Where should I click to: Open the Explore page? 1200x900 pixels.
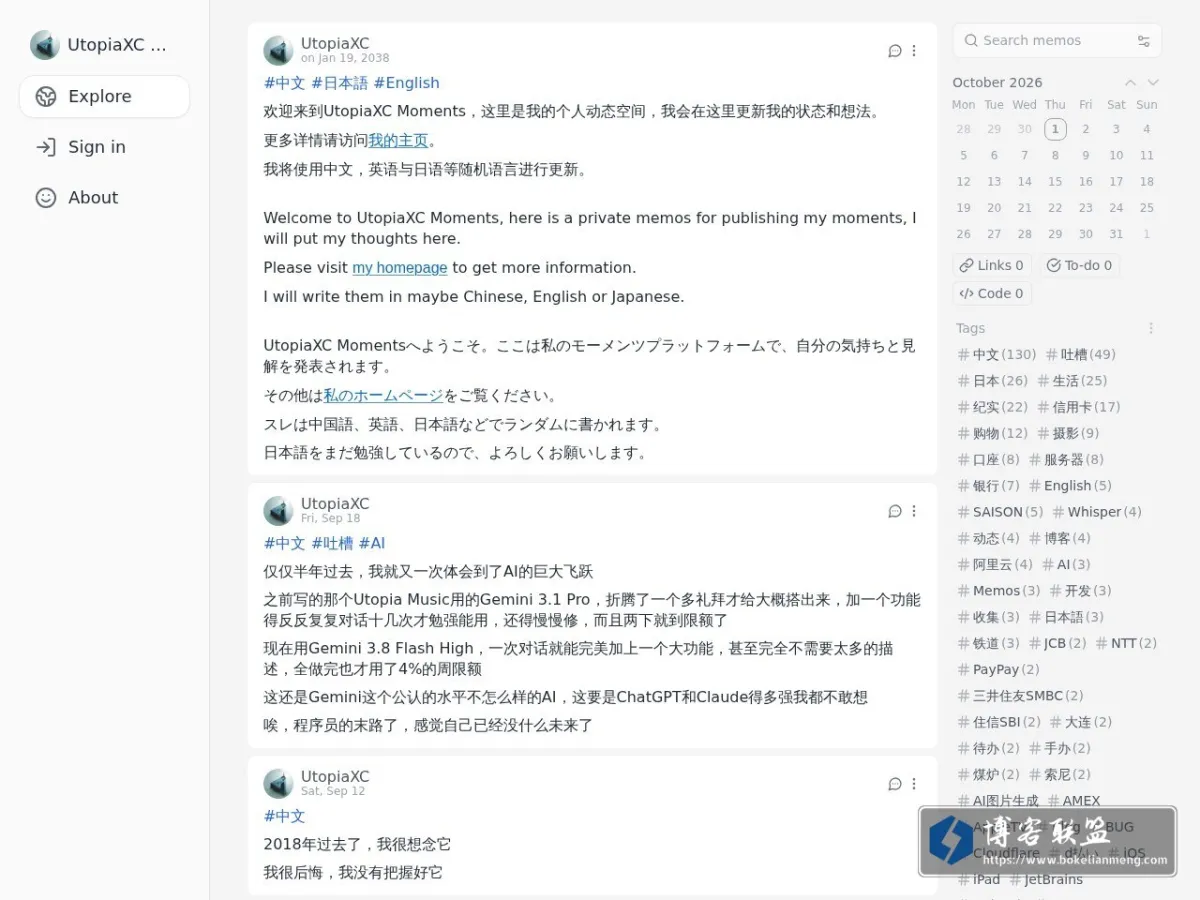(104, 97)
